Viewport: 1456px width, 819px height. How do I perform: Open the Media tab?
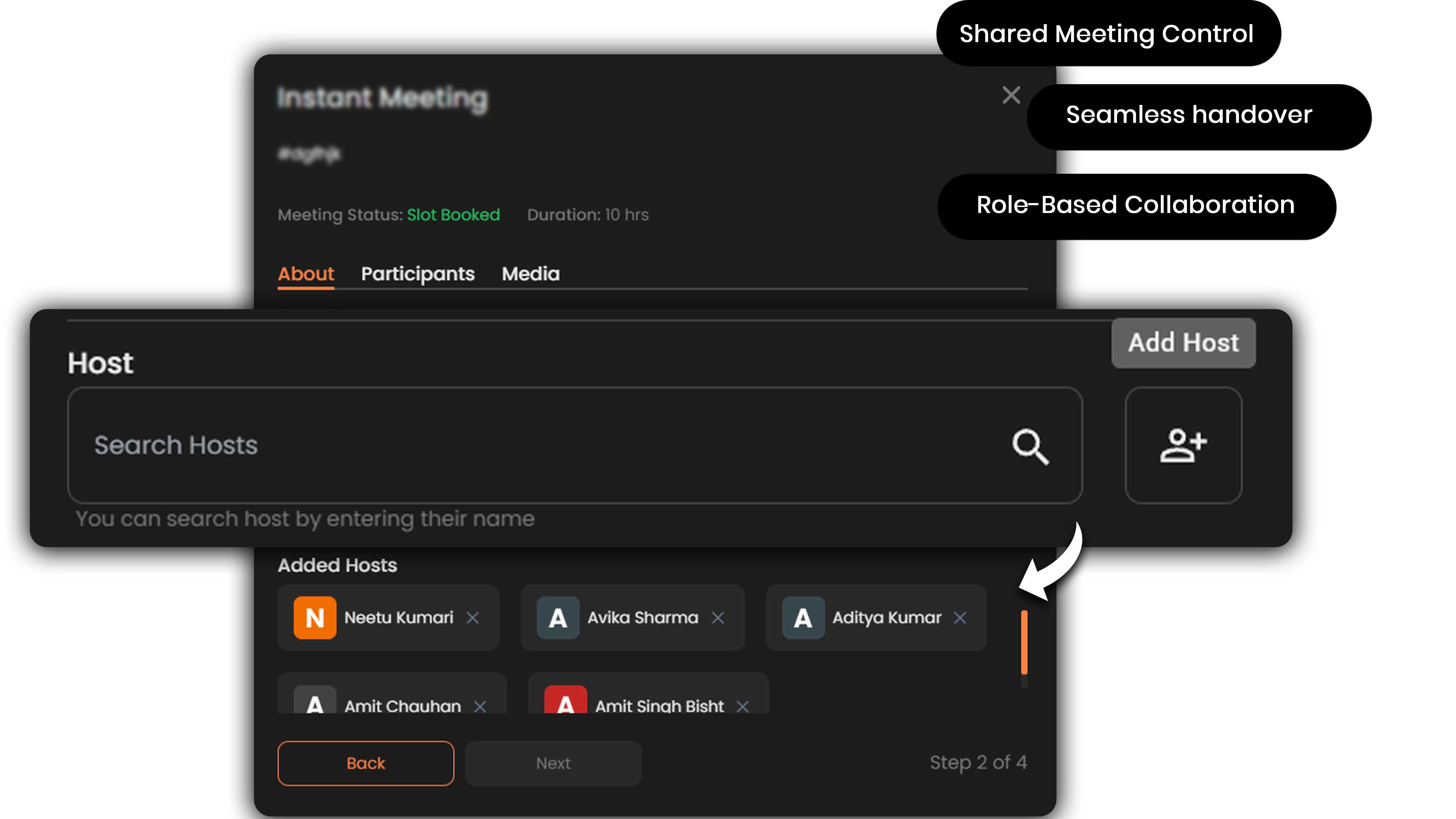[531, 274]
